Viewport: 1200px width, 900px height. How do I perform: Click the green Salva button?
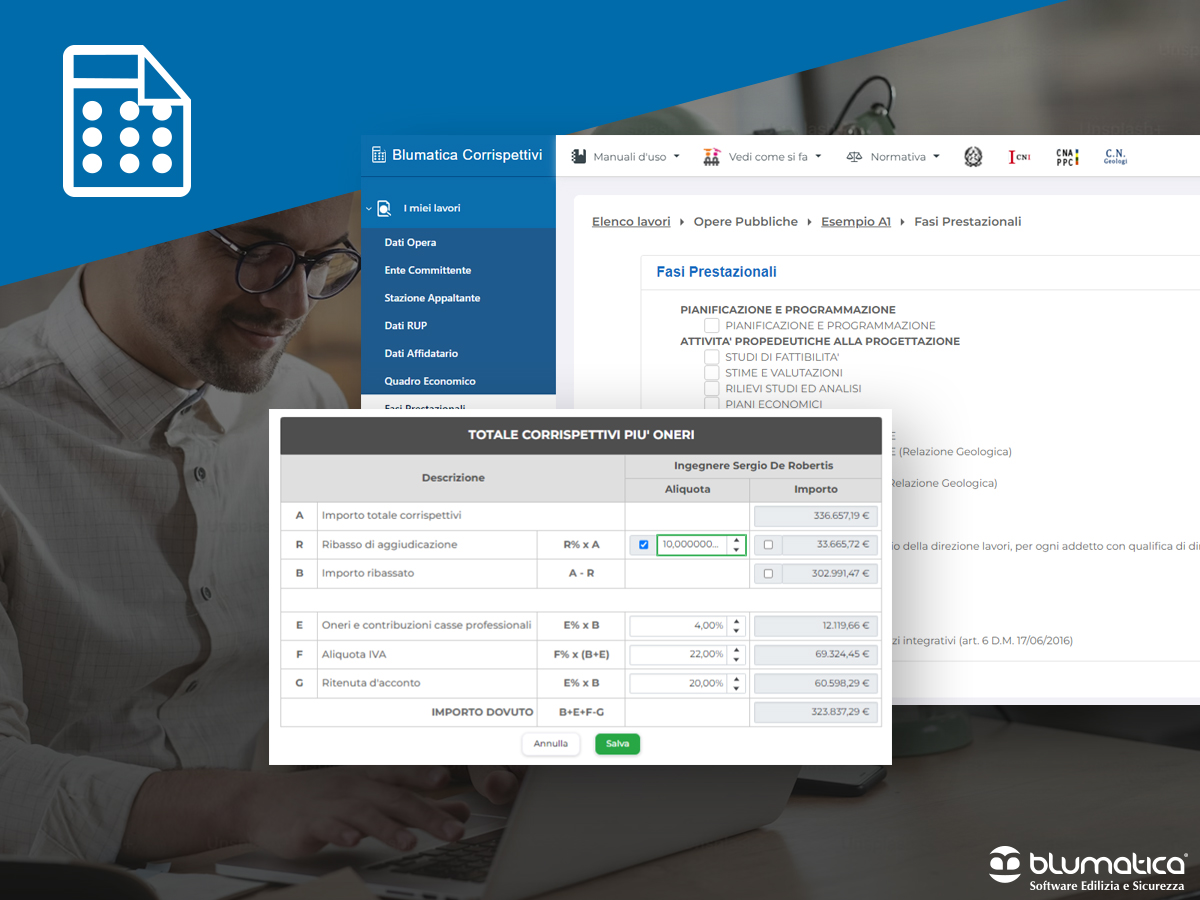617,744
